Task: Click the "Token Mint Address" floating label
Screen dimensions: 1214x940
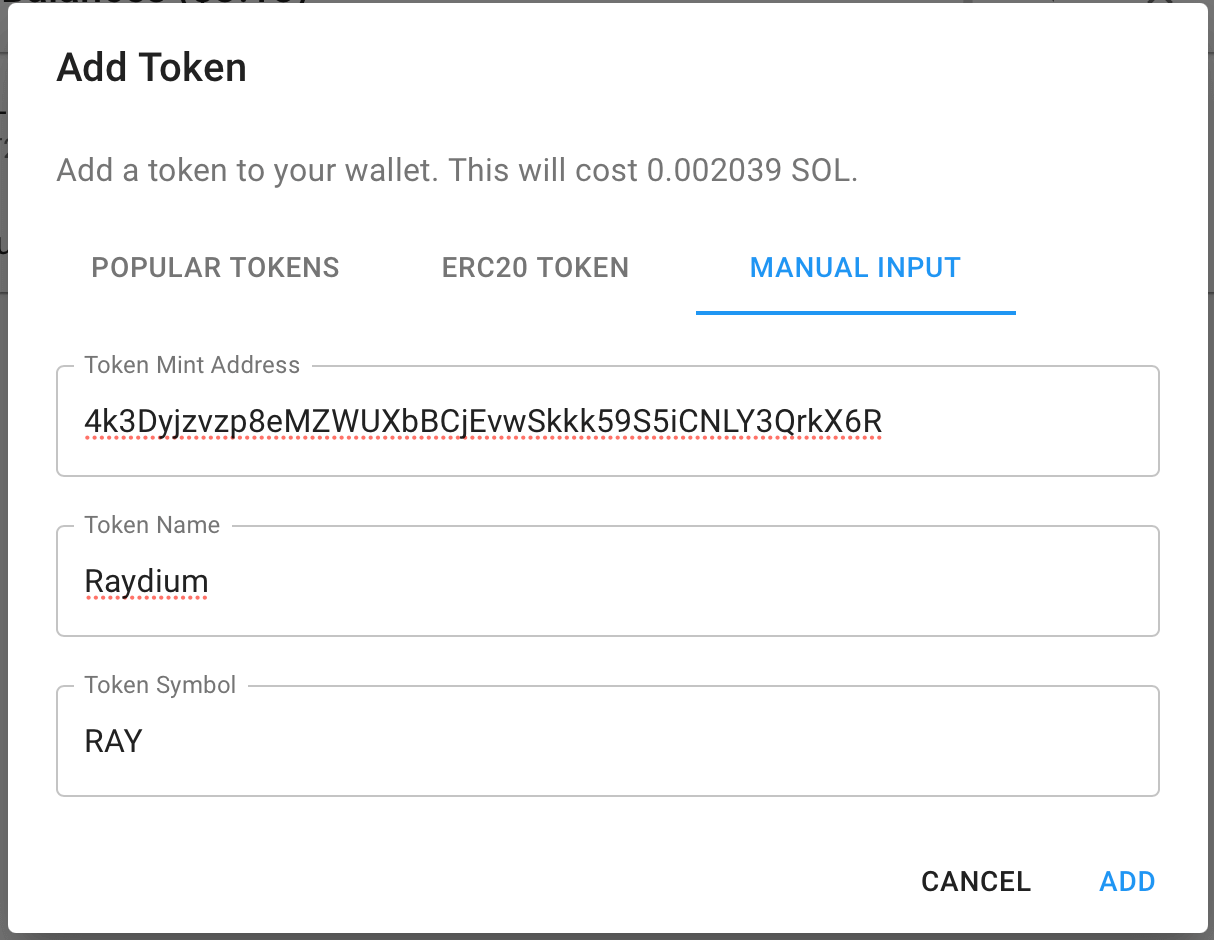Action: tap(192, 365)
